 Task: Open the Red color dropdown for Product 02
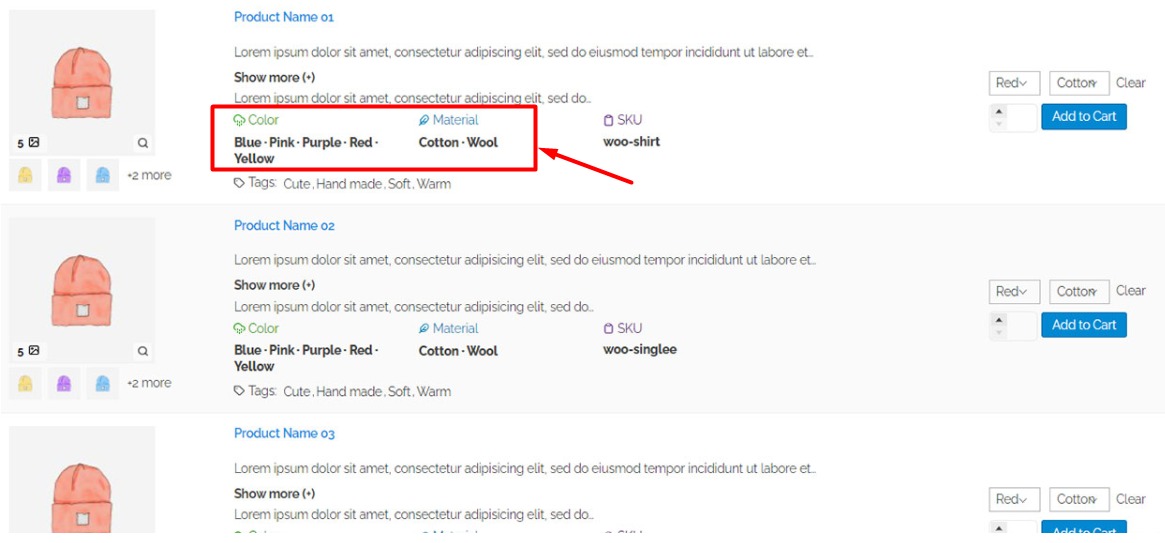(x=1013, y=291)
